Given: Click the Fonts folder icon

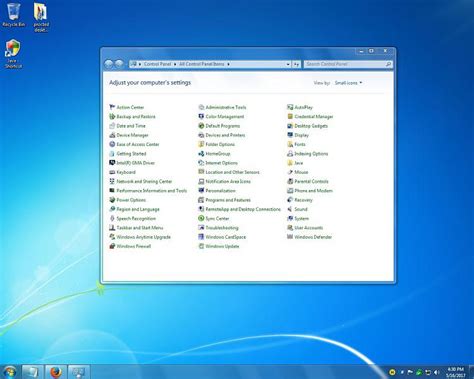Looking at the screenshot, I should tap(290, 144).
